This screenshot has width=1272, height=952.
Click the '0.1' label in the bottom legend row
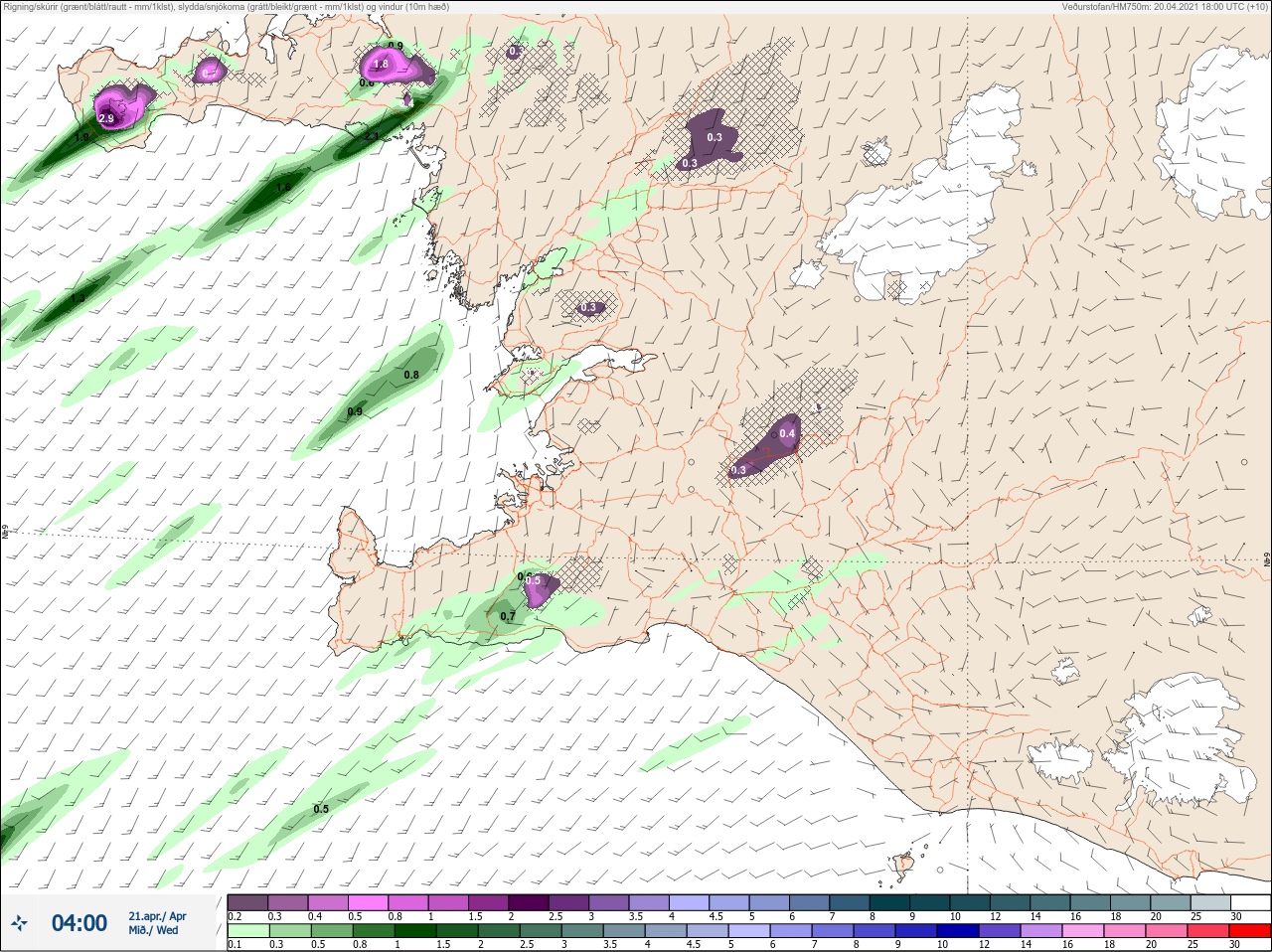click(x=236, y=945)
